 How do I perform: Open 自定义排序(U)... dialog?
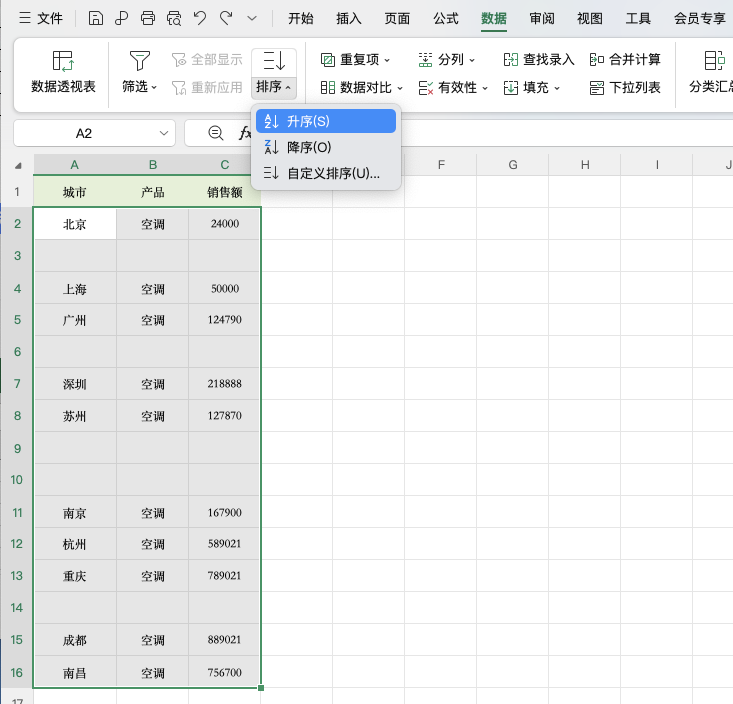326,173
